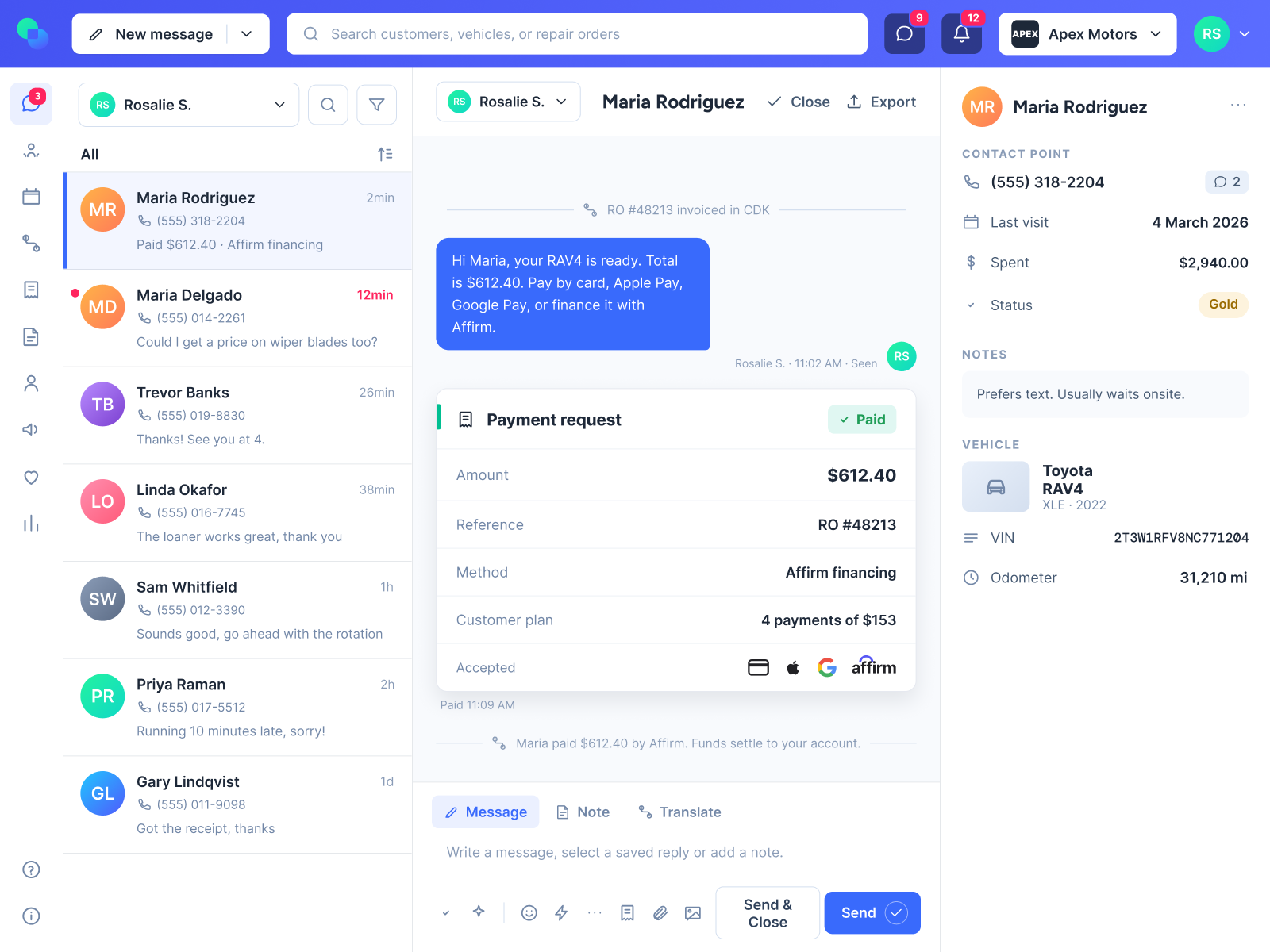Image resolution: width=1270 pixels, height=952 pixels.
Task: Select the Maria Rodriguez conversation row
Action: click(x=238, y=221)
